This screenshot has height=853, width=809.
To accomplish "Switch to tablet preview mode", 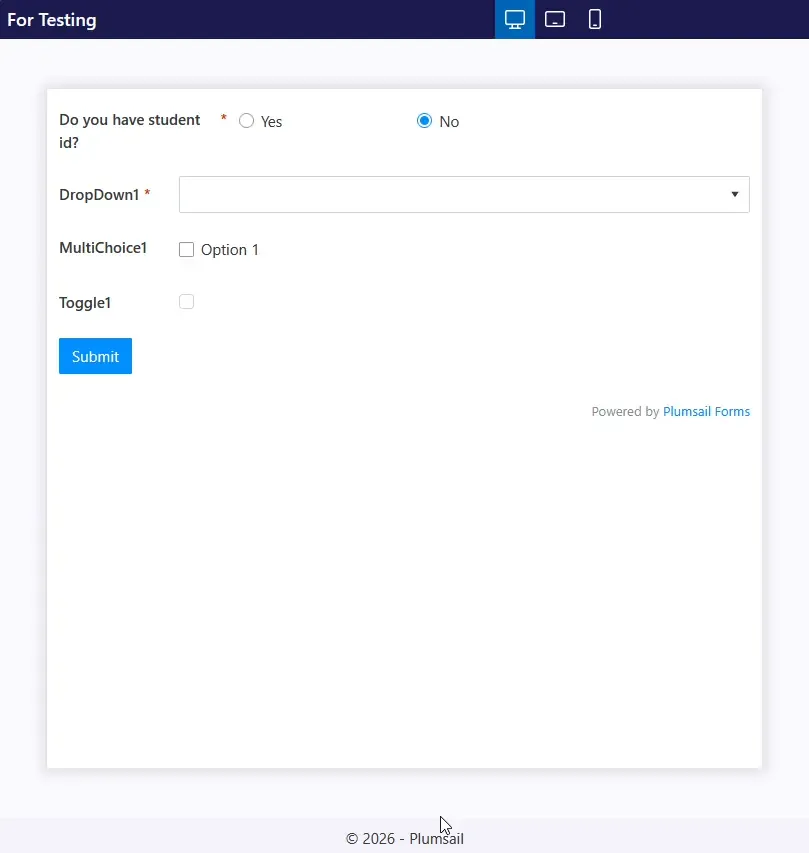I will click(555, 19).
